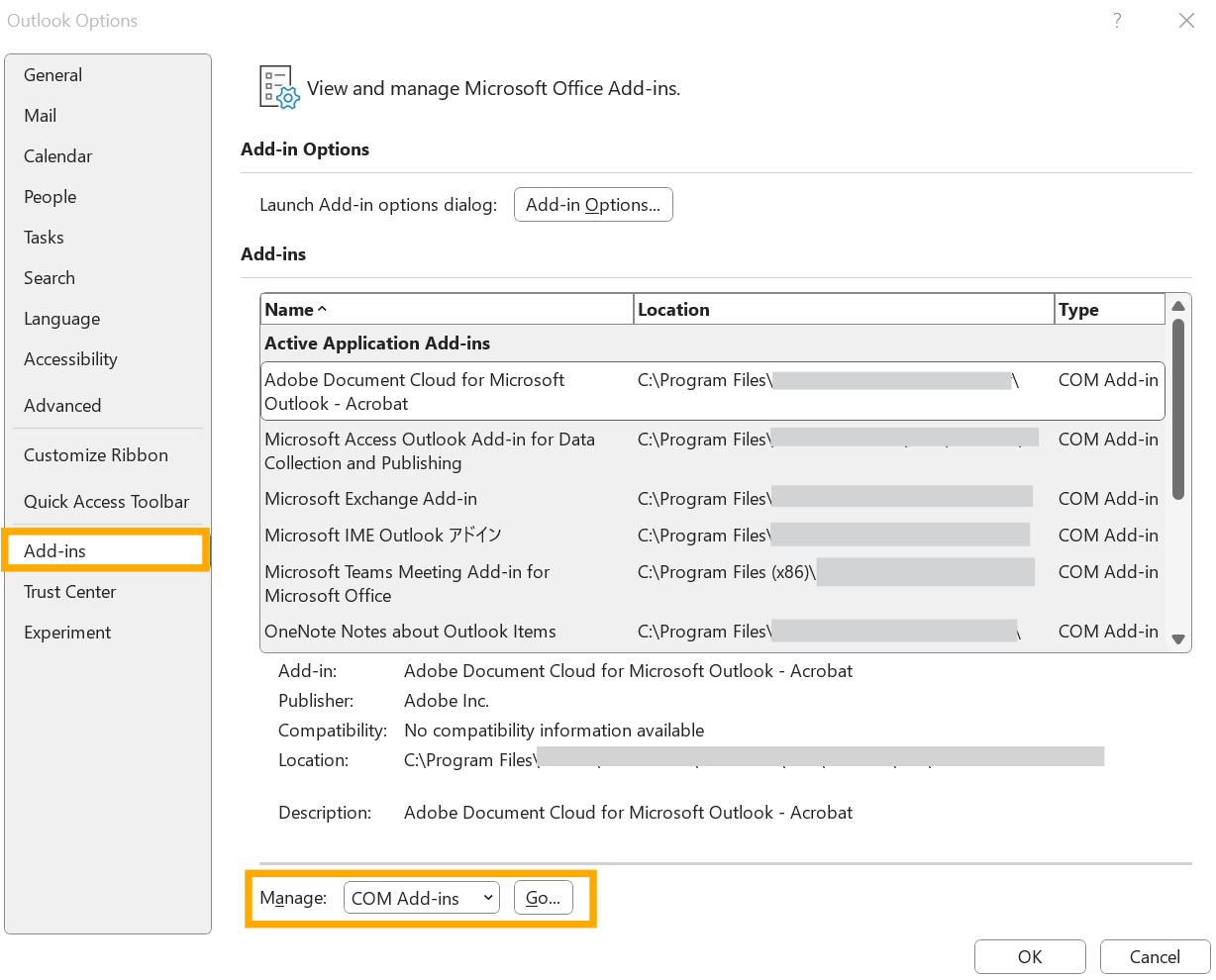This screenshot has width=1216, height=980.
Task: Open the Manage COM Add-ins dropdown
Action: point(422,898)
